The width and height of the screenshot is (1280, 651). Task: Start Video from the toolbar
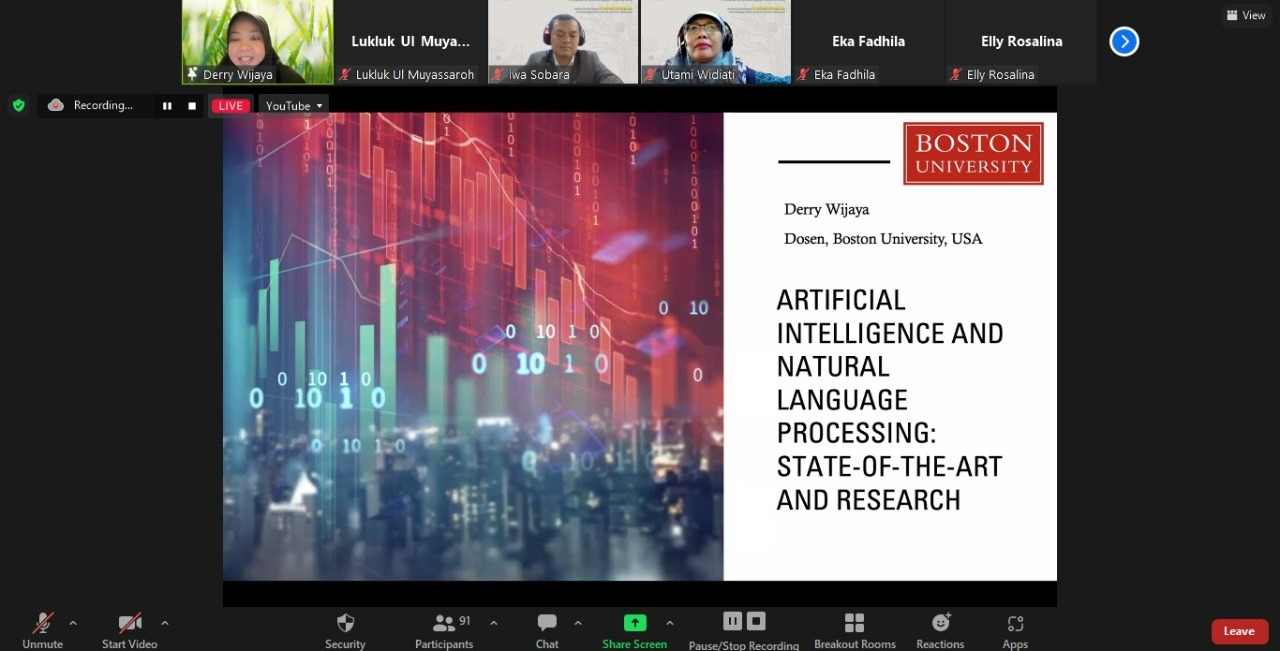click(x=130, y=631)
